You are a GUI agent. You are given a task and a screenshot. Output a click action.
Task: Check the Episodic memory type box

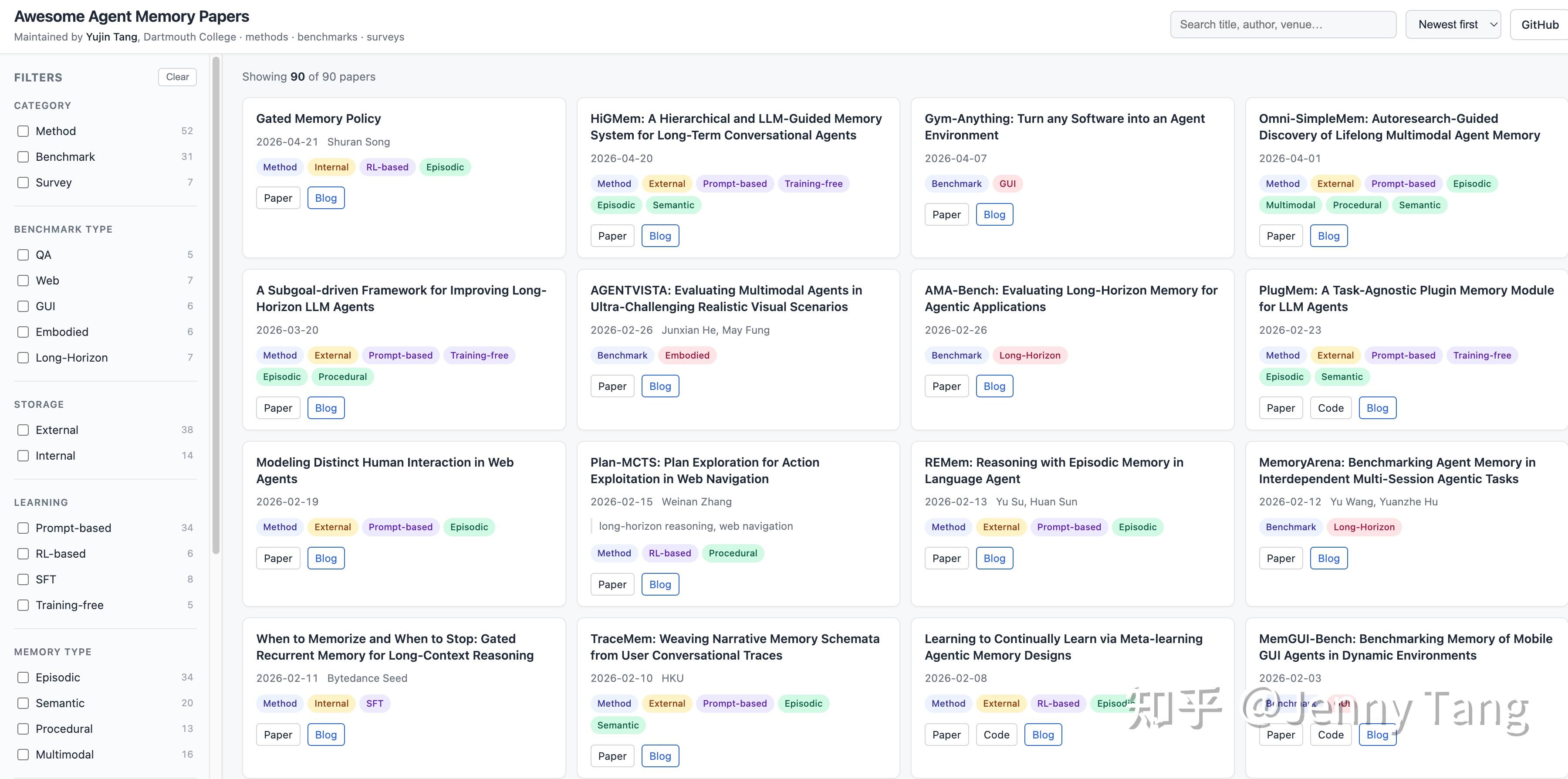(23, 677)
